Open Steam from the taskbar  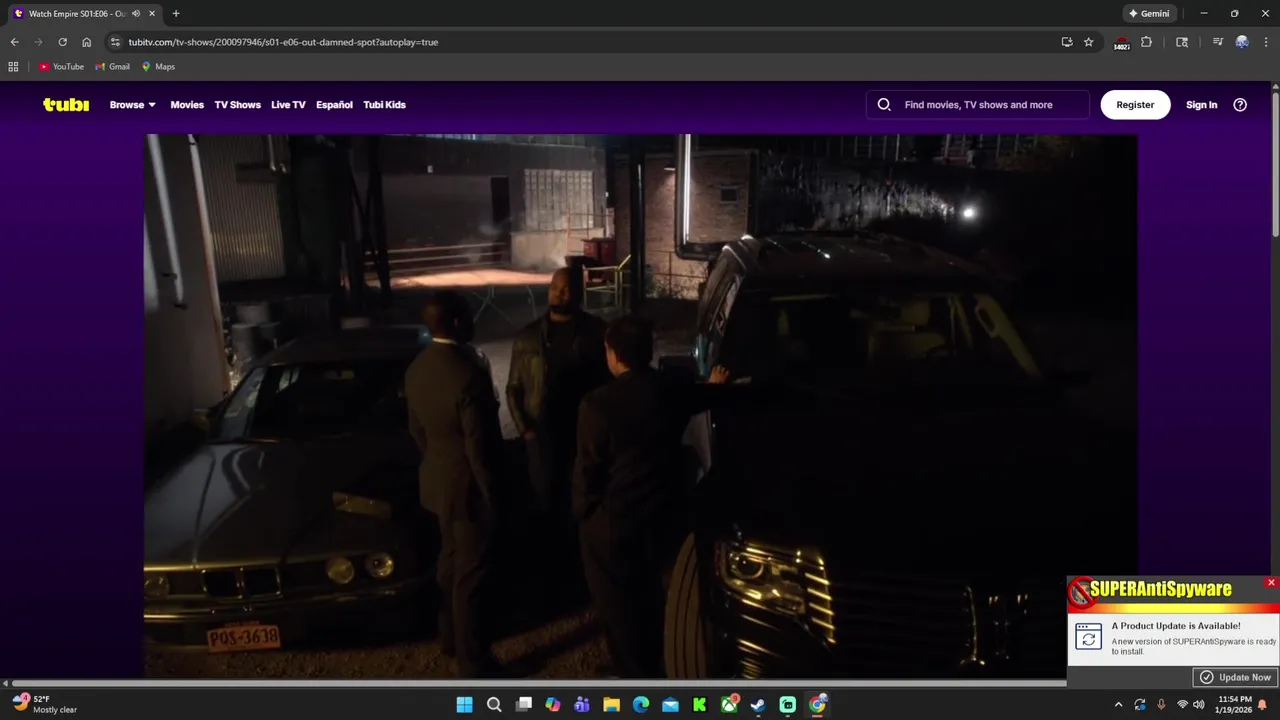[758, 704]
